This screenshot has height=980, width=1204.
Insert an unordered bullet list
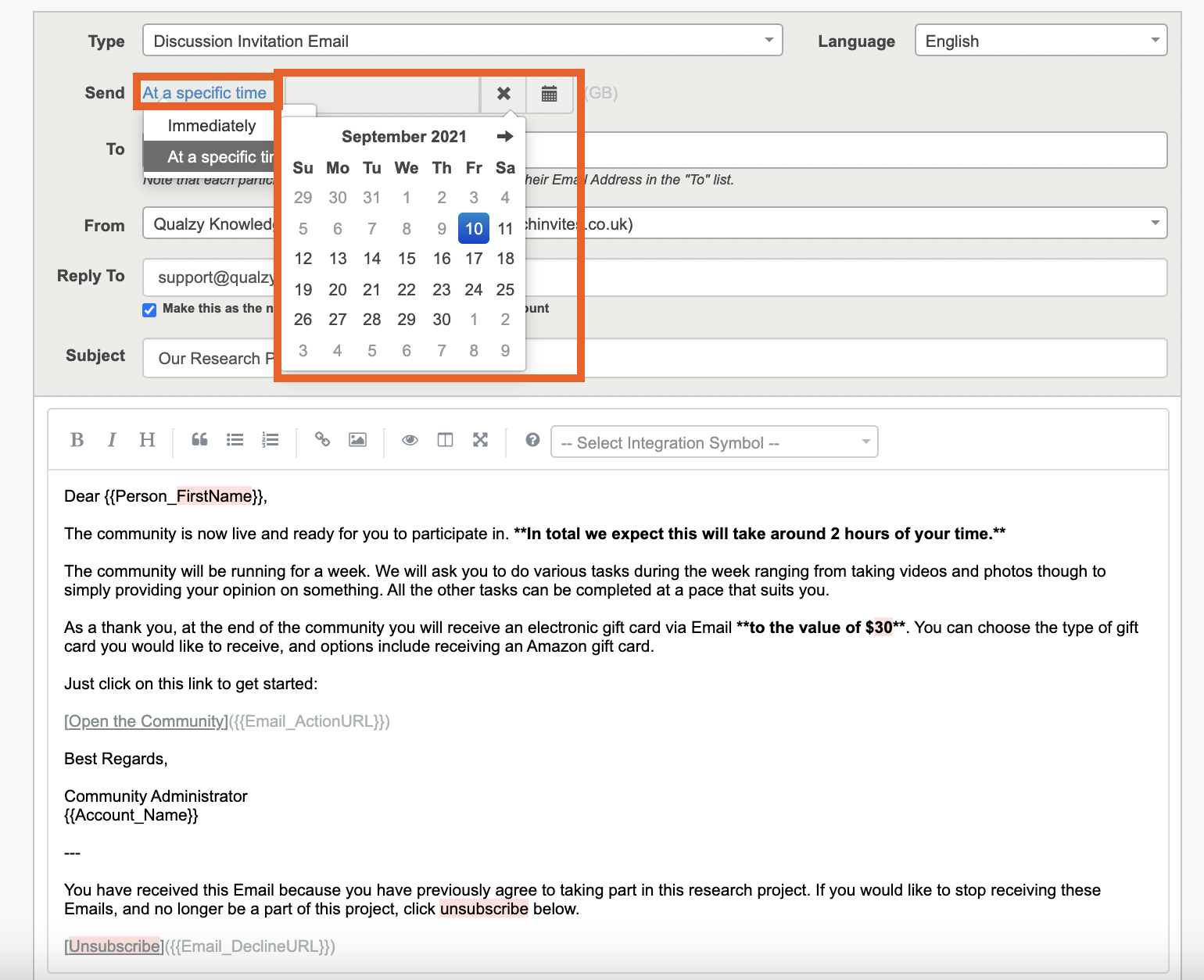tap(235, 440)
